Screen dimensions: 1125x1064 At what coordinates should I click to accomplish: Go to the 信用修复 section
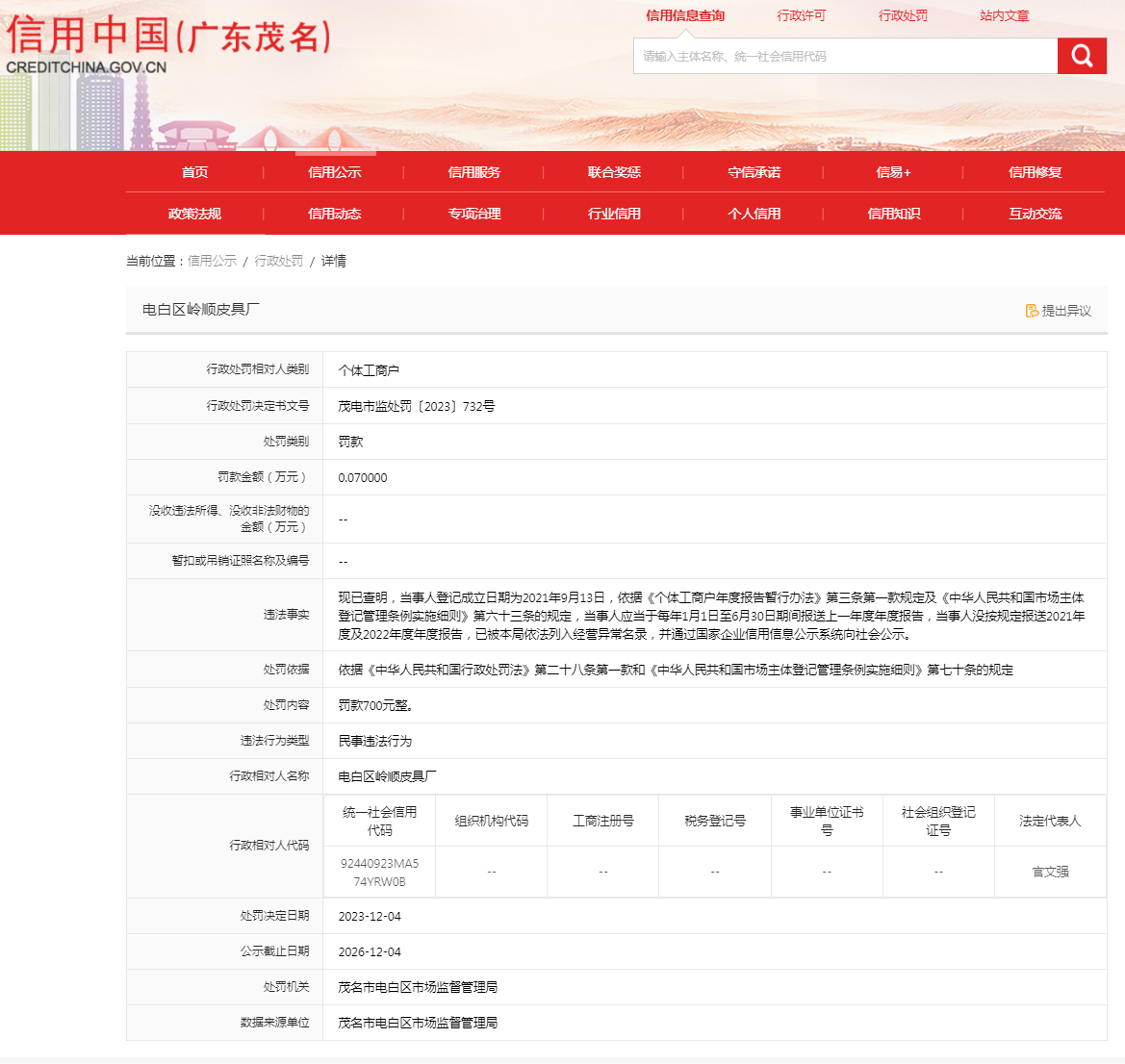click(1035, 172)
